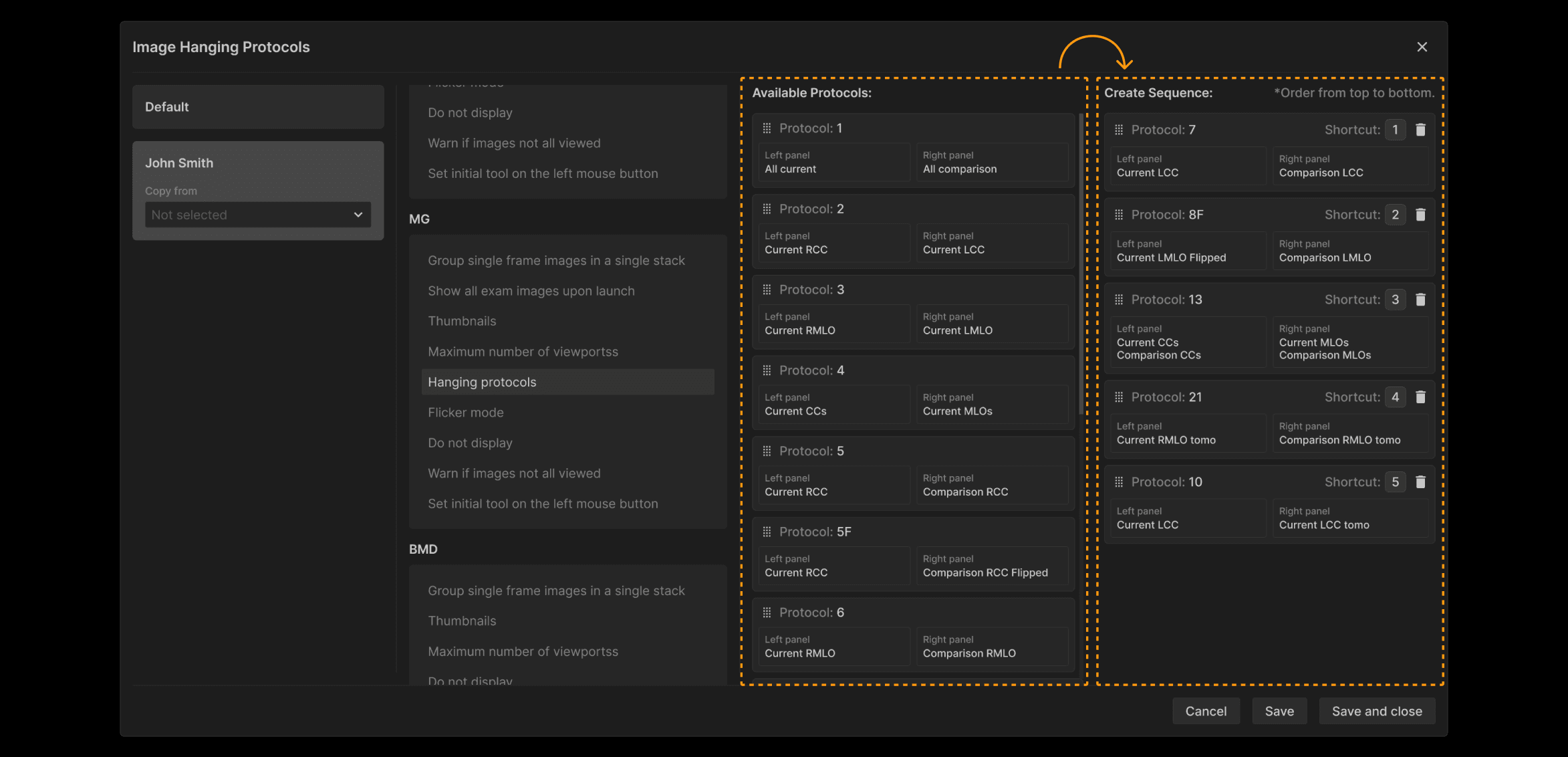Click the Available Protocols scrollbar
Image resolution: width=1568 pixels, height=757 pixels.
(1081, 264)
